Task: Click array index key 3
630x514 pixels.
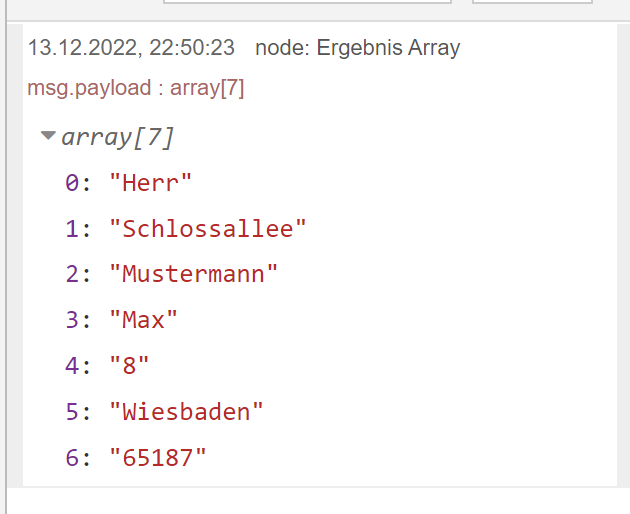Action: [72, 320]
